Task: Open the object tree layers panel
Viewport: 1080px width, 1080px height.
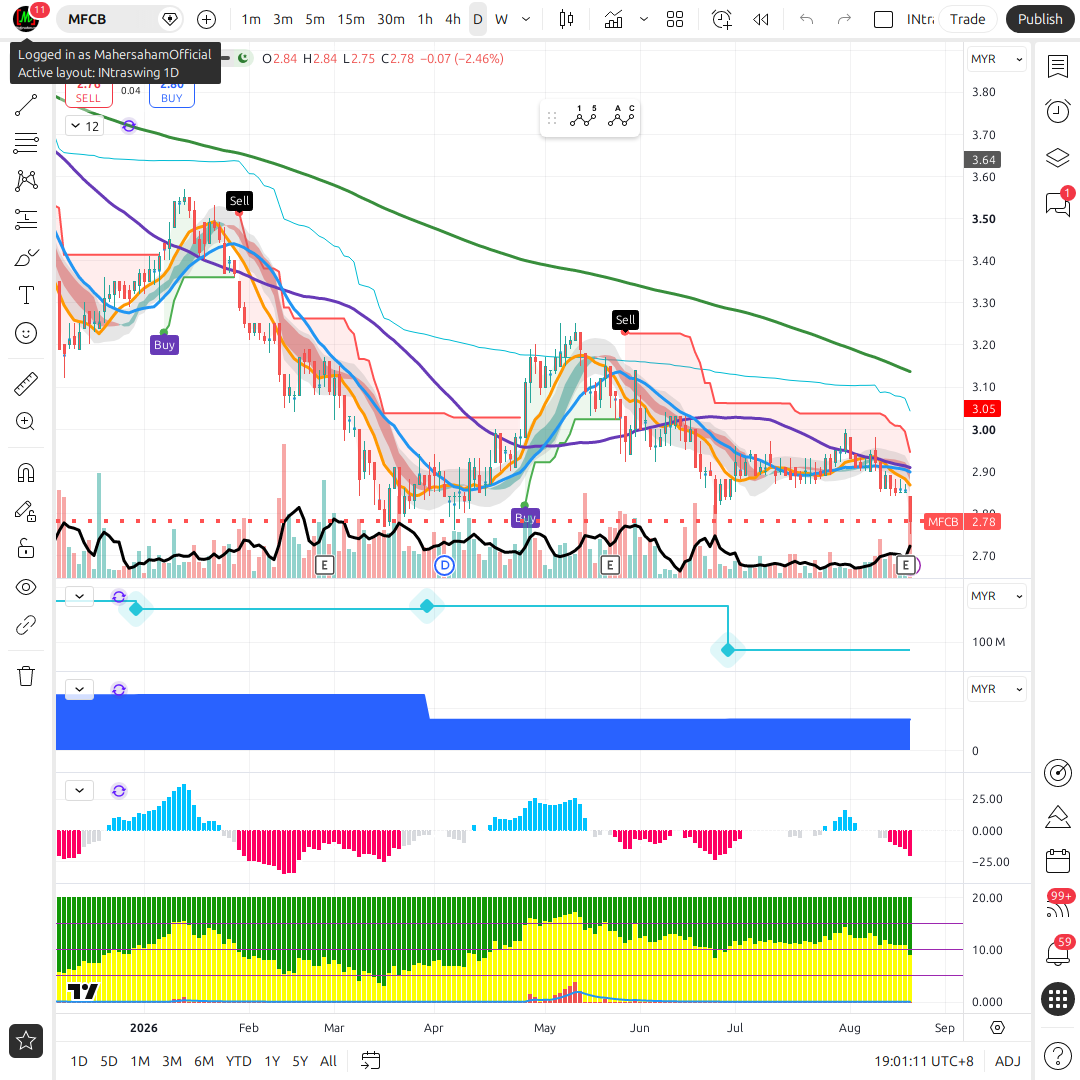Action: click(1058, 158)
